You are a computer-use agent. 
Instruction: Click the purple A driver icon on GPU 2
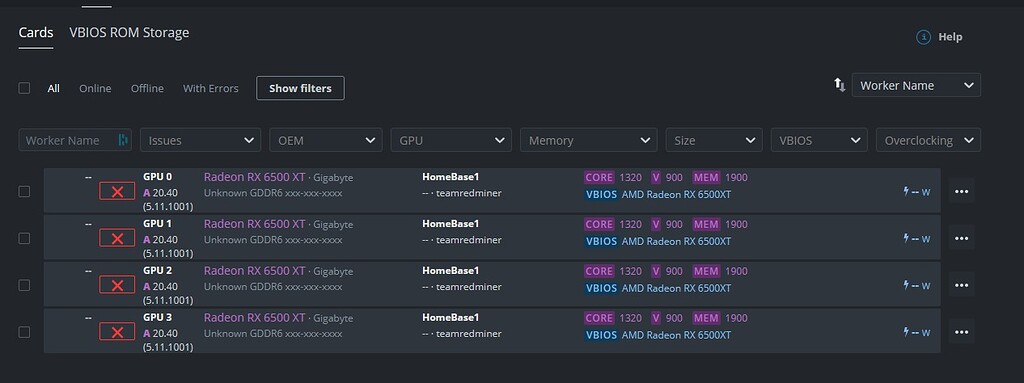tap(147, 286)
